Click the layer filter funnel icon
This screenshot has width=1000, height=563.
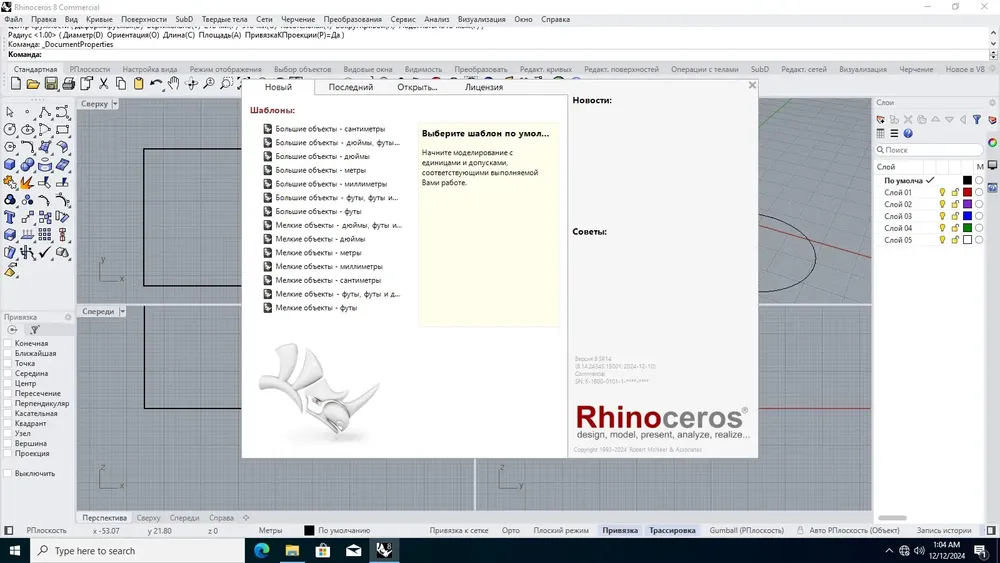point(976,119)
